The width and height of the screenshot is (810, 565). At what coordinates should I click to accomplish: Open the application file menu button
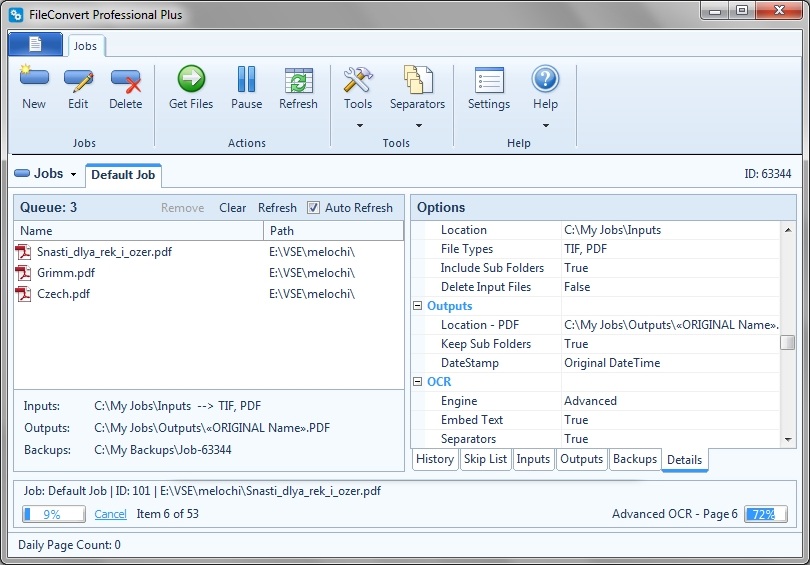point(35,44)
